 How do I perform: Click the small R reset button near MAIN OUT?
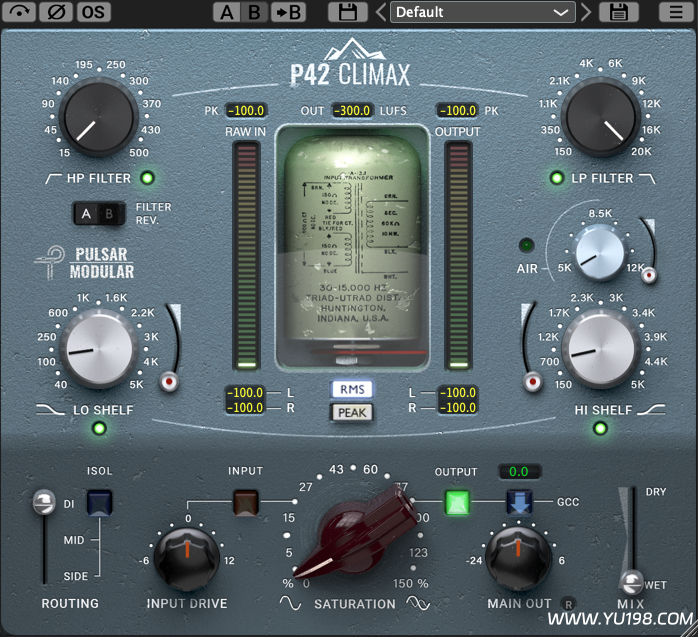pyautogui.click(x=568, y=605)
